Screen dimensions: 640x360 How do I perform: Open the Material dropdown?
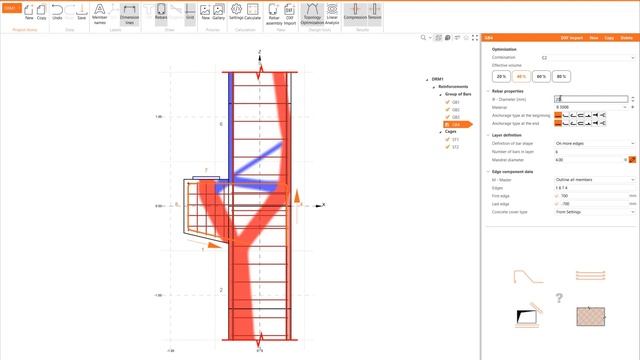tap(591, 107)
